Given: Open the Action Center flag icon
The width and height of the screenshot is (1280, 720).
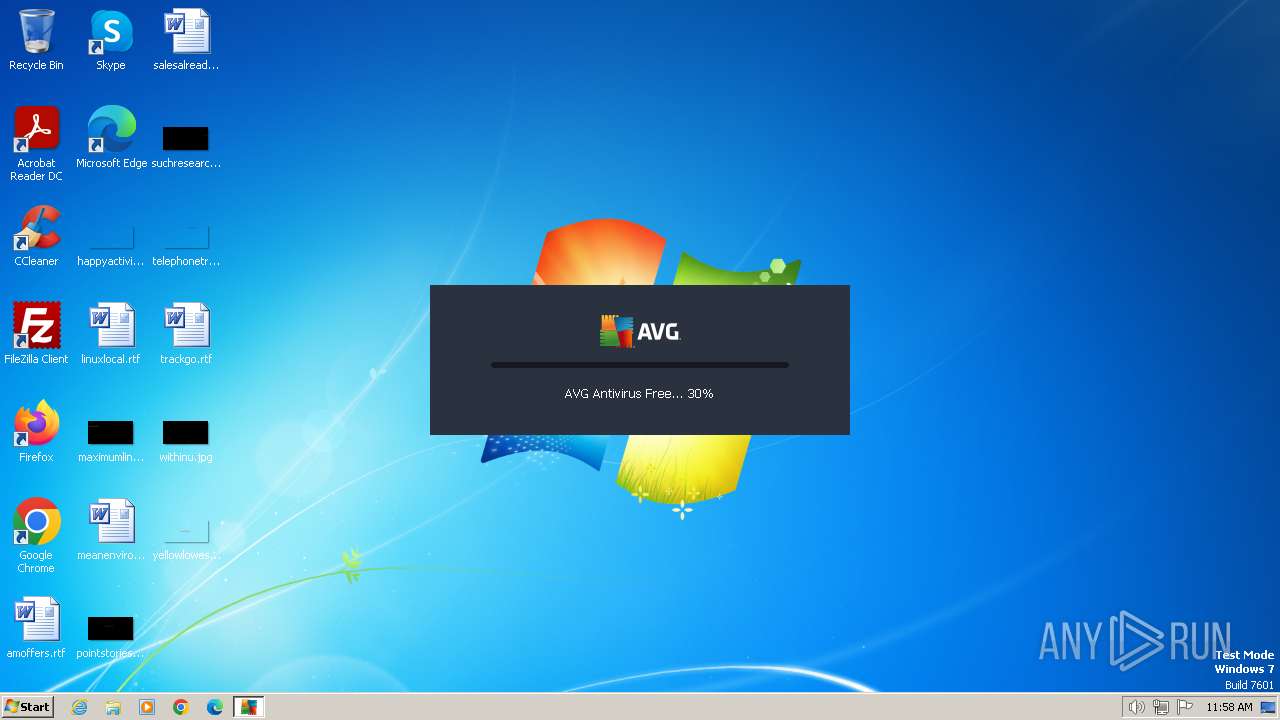Looking at the screenshot, I should point(1185,707).
